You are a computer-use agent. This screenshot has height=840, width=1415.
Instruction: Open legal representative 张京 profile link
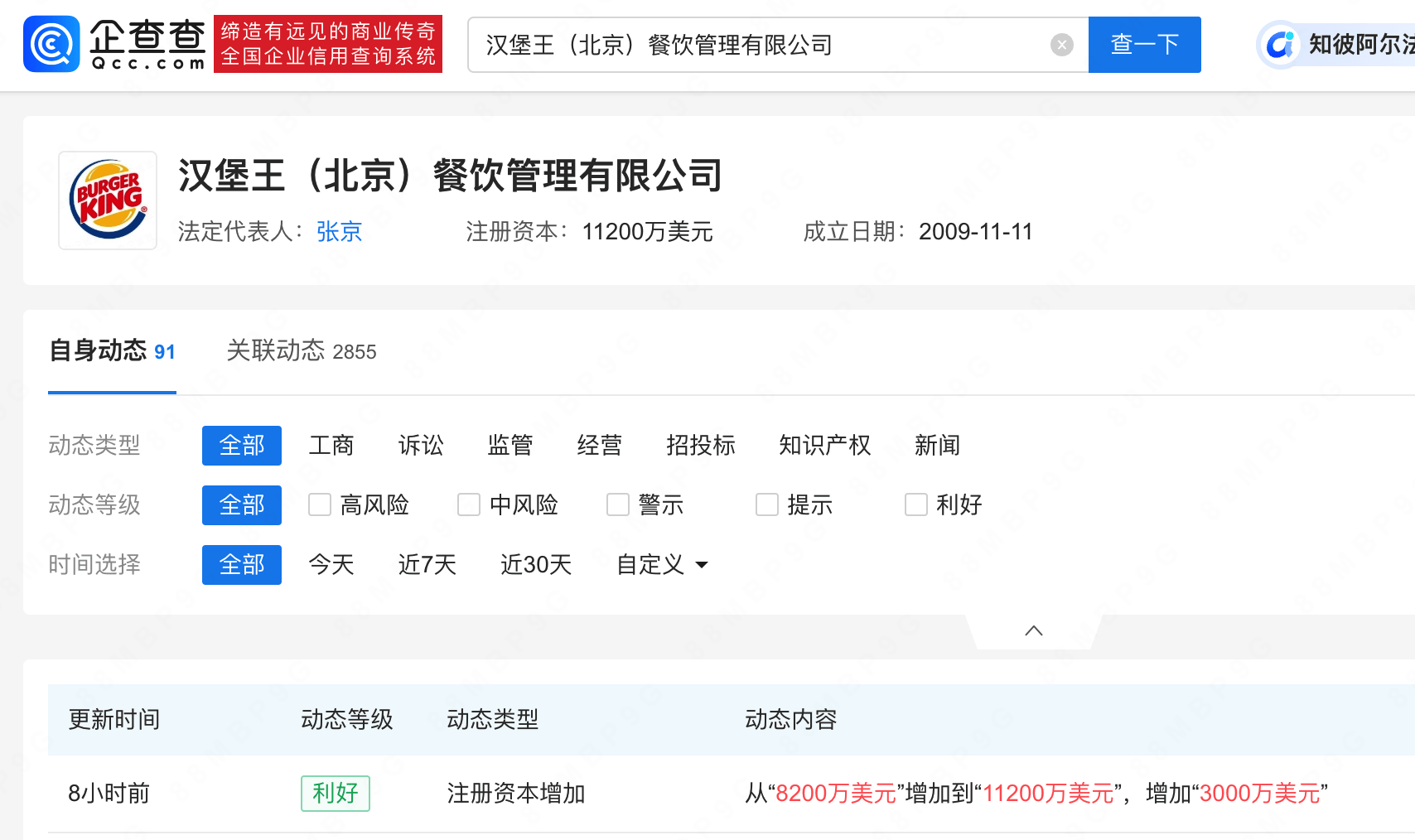tap(339, 232)
